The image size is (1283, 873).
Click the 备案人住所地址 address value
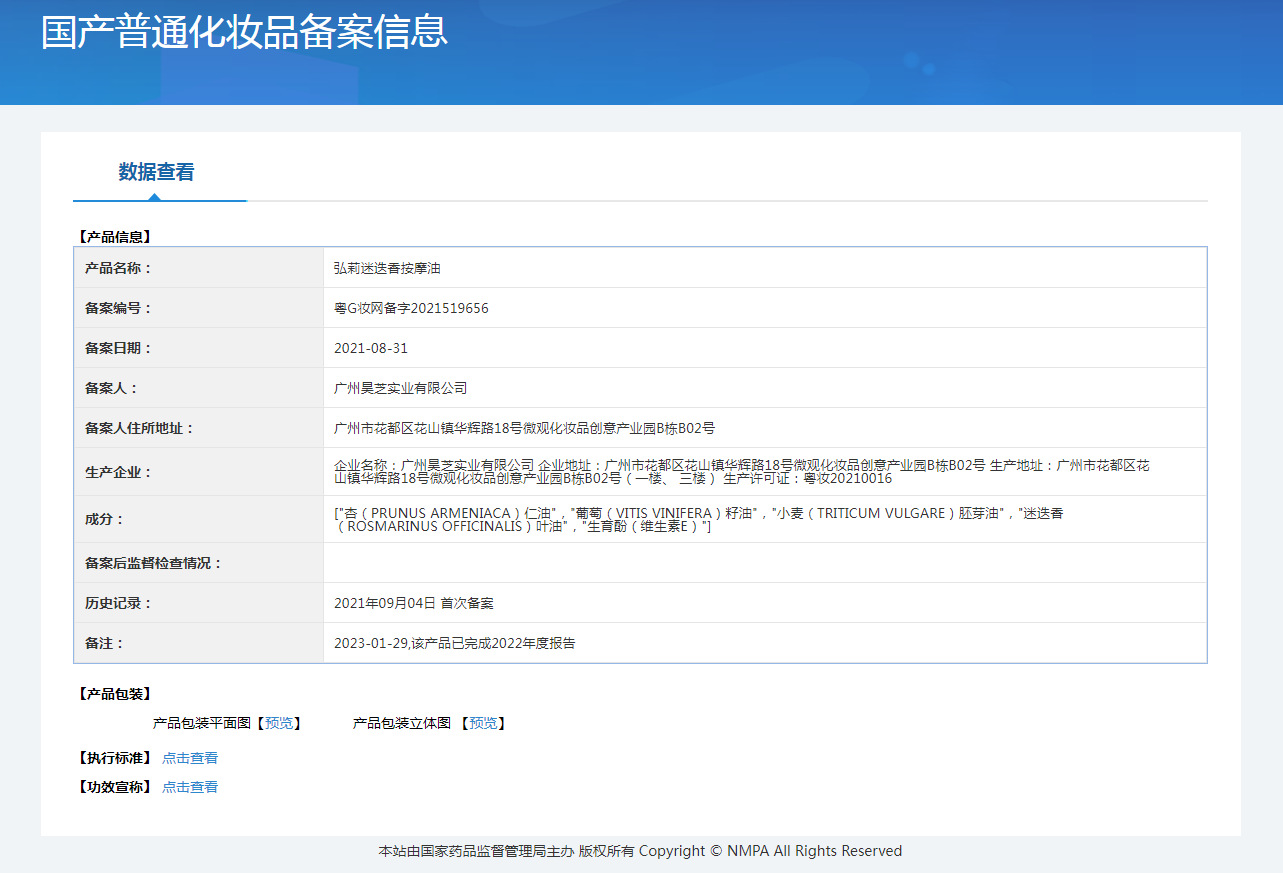pyautogui.click(x=524, y=428)
